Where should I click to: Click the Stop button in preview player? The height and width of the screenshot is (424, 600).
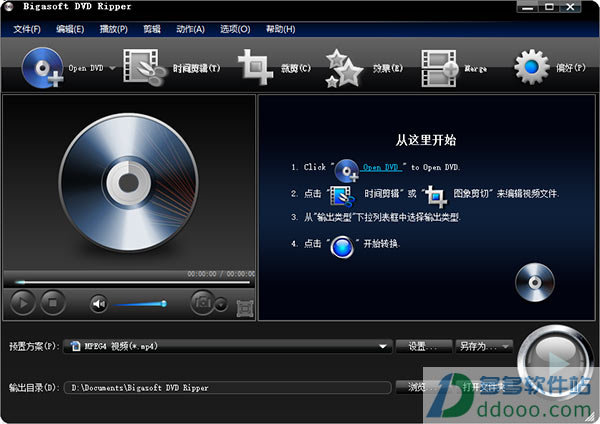click(52, 303)
